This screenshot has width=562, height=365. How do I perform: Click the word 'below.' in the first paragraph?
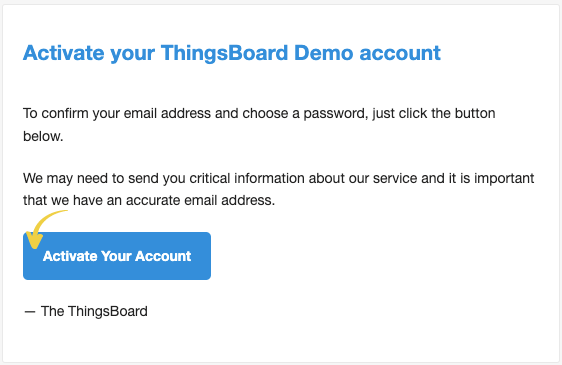click(43, 136)
